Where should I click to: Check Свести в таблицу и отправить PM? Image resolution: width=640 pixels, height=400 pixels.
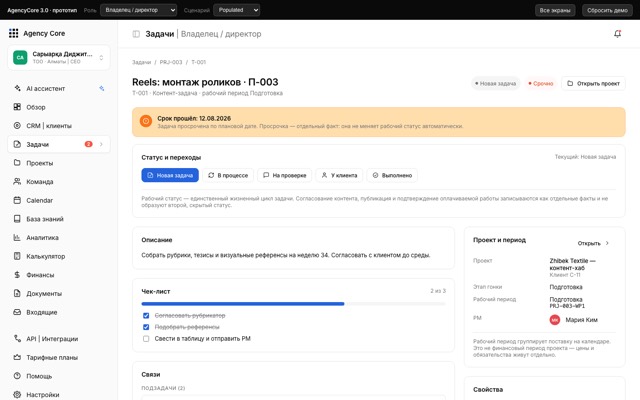tap(146, 338)
